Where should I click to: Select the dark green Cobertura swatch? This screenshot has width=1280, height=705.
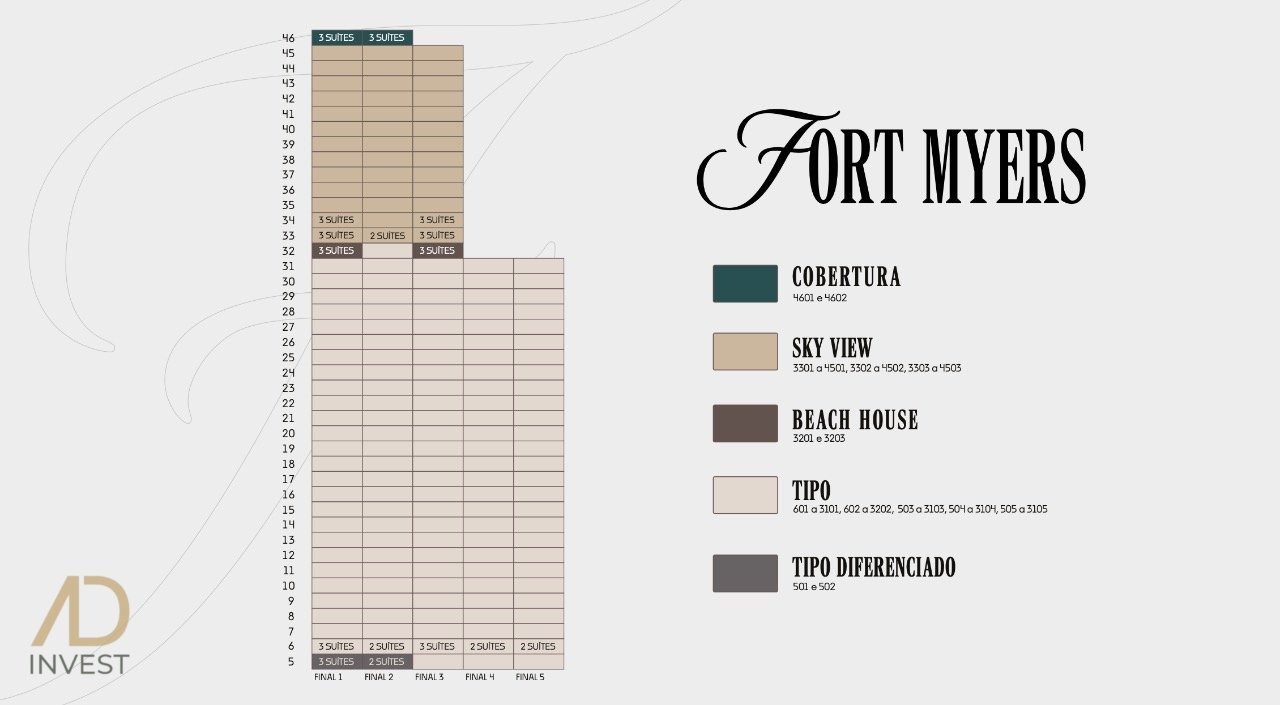click(745, 283)
